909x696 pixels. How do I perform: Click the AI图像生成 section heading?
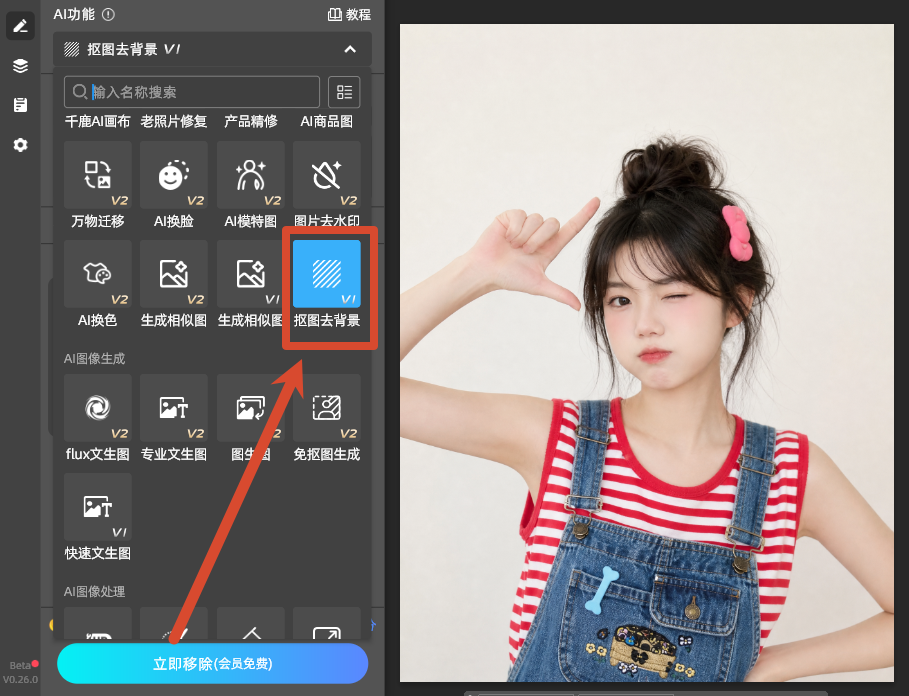coord(94,359)
